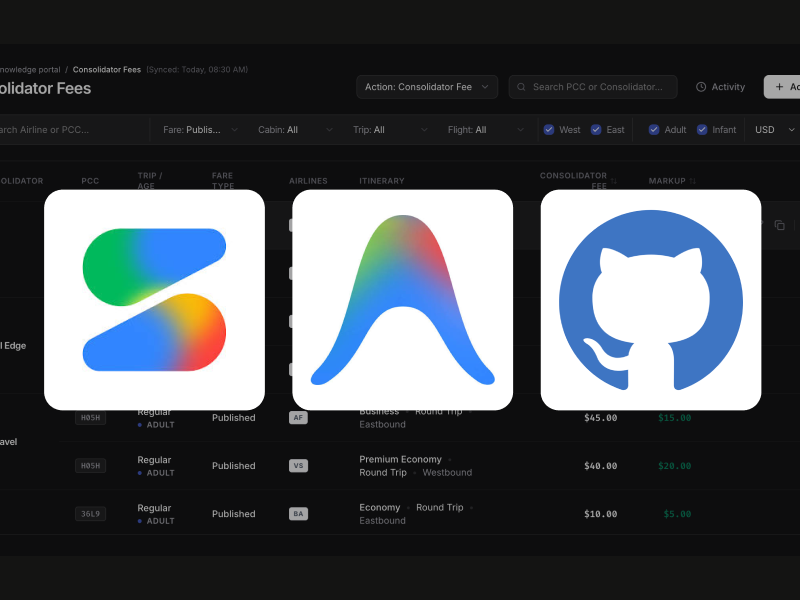
Task: Click the $15.00 markup value
Action: (x=674, y=418)
